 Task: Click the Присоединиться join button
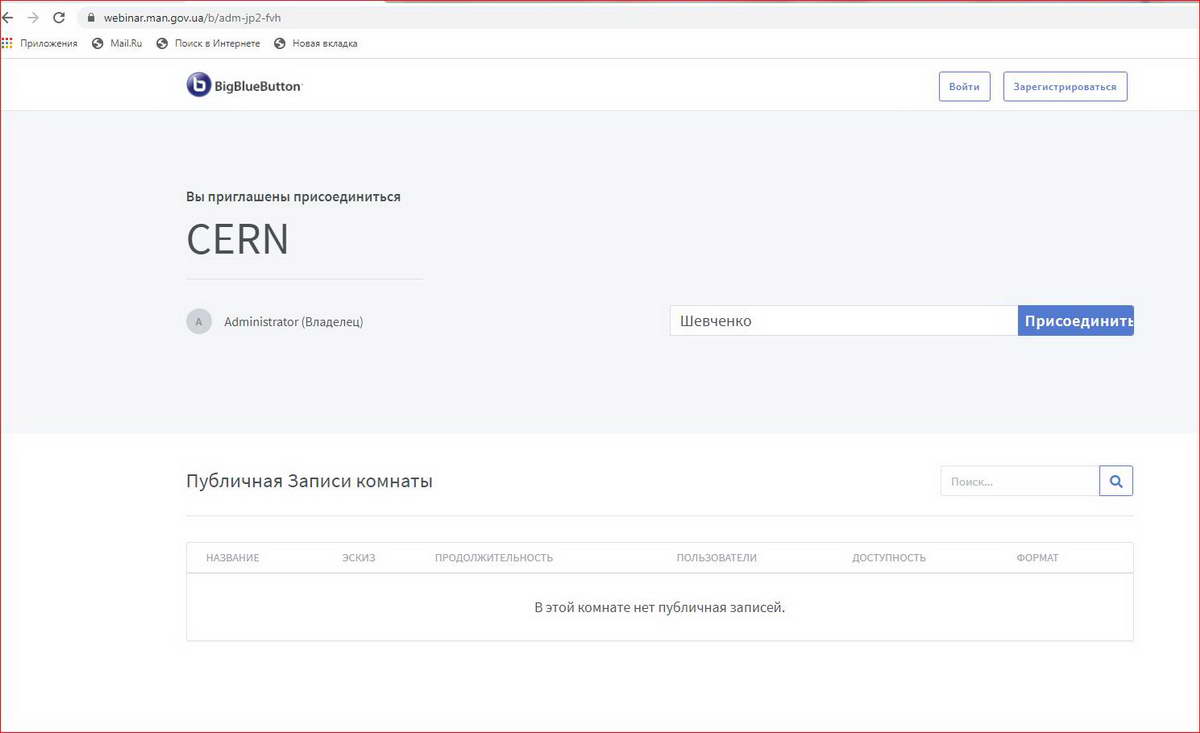[1076, 321]
